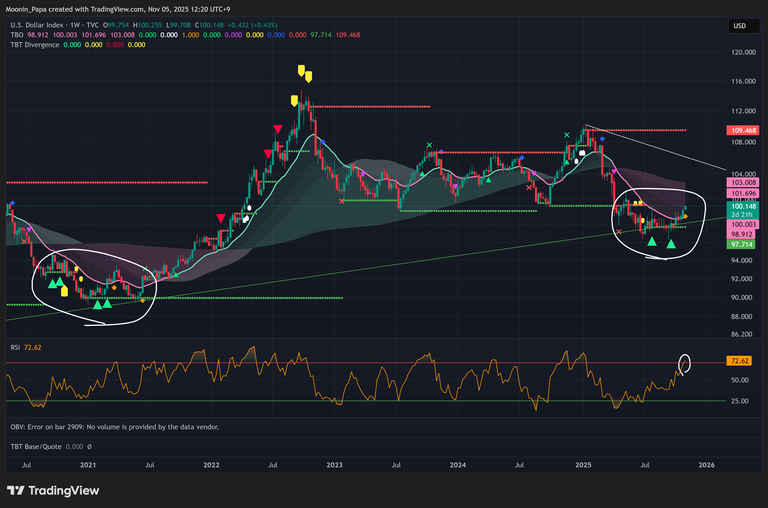768x508 pixels.
Task: Click the 2026 label on the time axis
Action: pos(706,465)
